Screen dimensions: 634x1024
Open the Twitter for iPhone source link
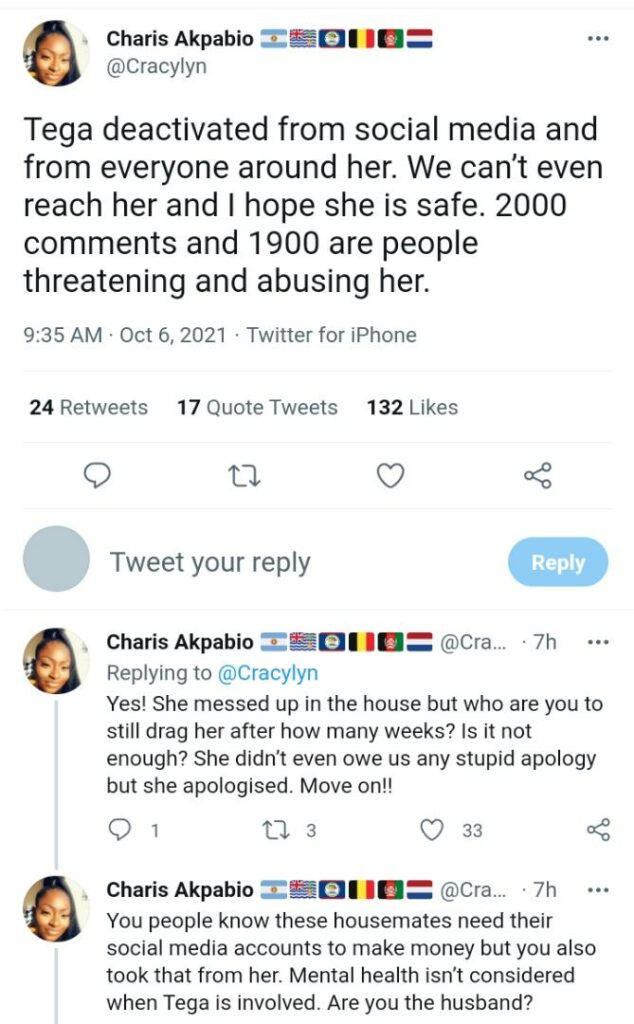[x=332, y=335]
